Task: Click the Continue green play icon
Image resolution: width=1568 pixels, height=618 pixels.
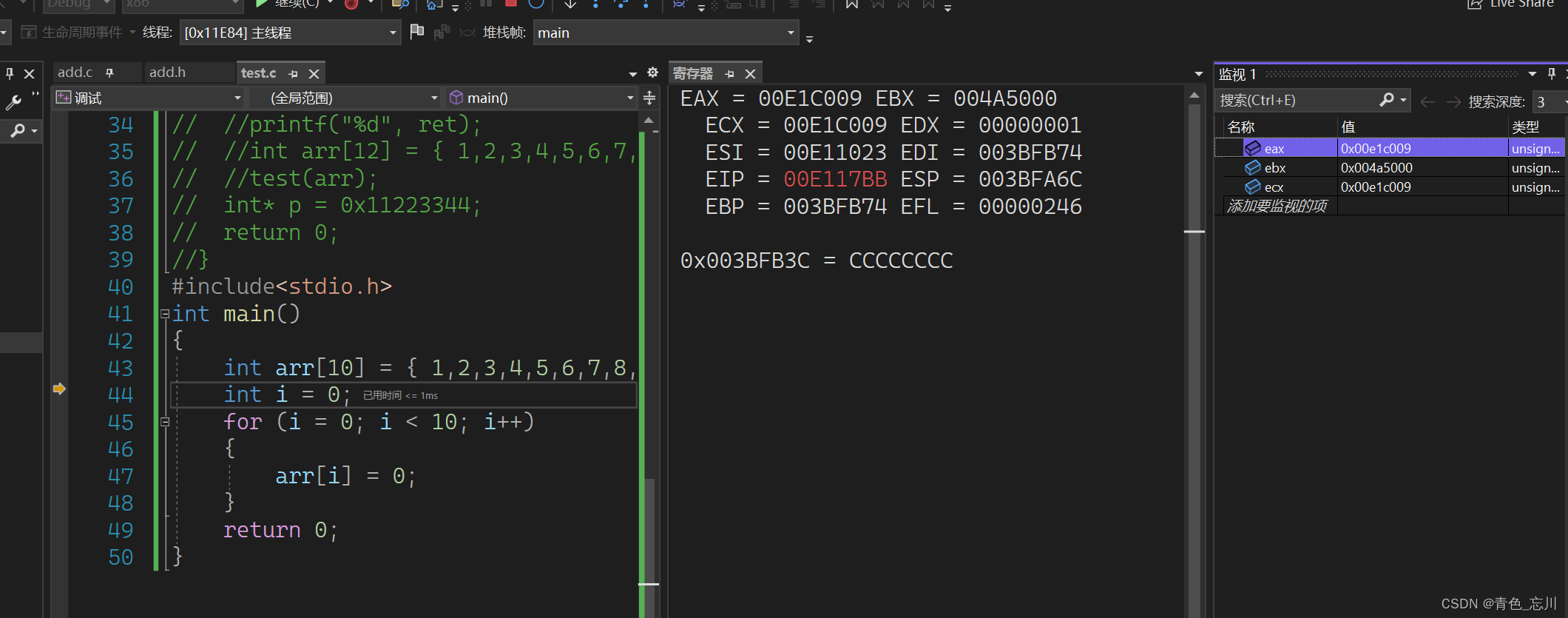Action: [261, 4]
